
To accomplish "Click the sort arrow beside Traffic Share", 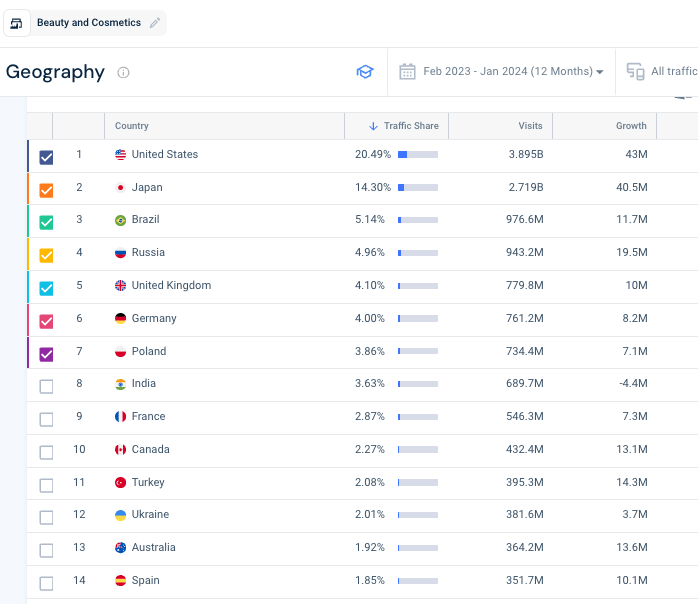I will point(373,126).
